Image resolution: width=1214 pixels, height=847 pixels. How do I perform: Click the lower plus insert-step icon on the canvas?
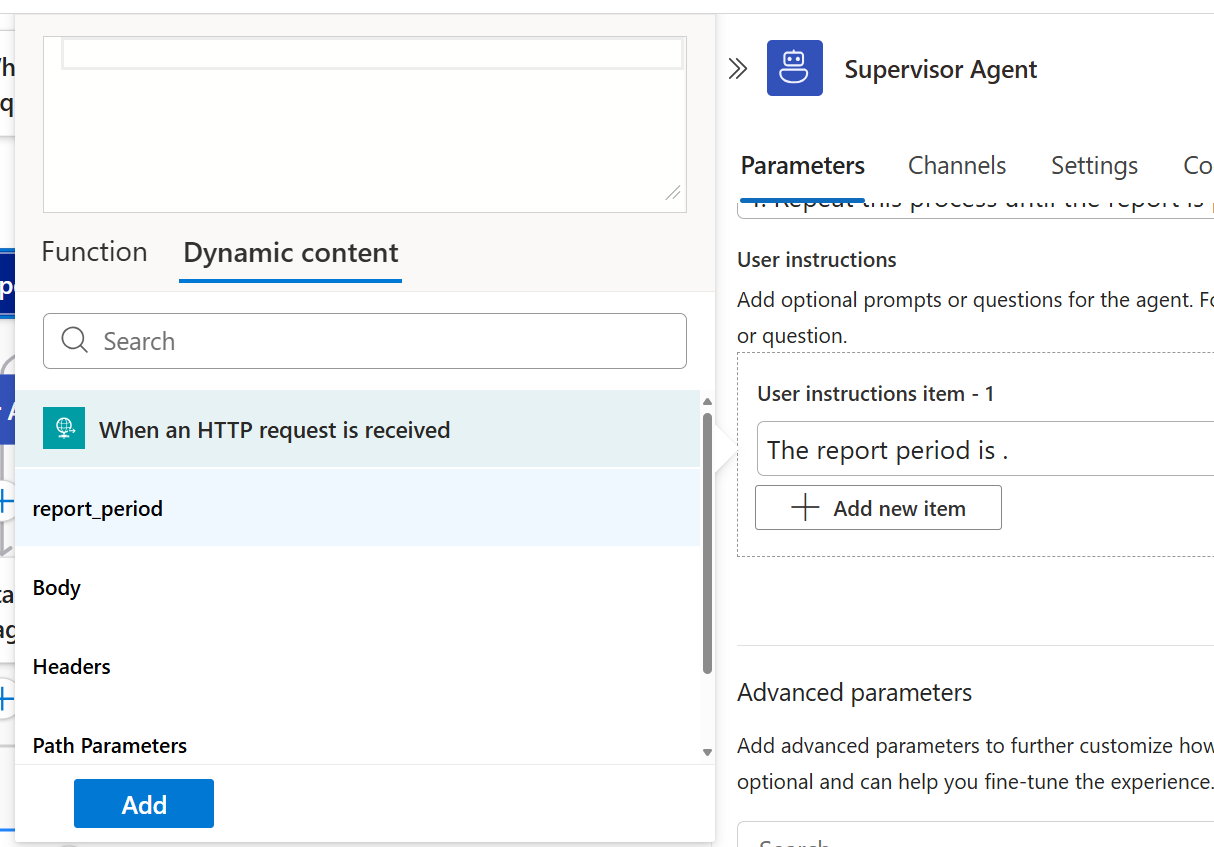click(x=5, y=700)
